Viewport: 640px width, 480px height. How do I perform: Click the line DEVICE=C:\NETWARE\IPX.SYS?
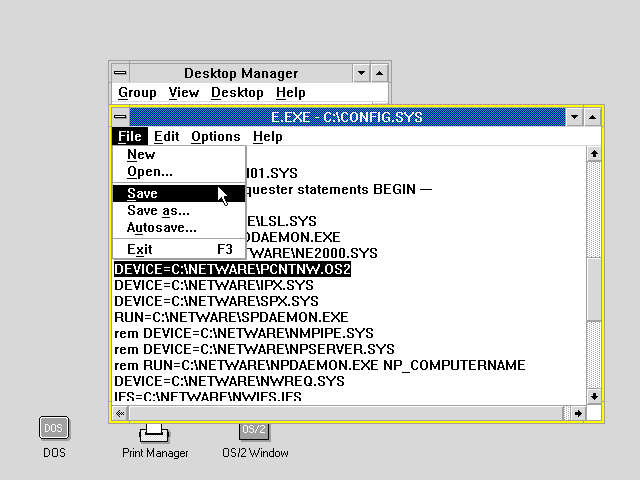214,285
